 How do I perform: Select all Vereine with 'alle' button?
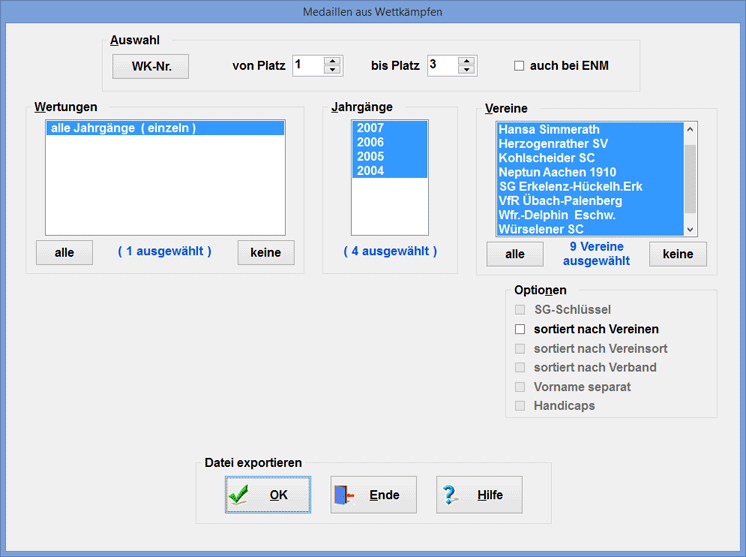(515, 254)
